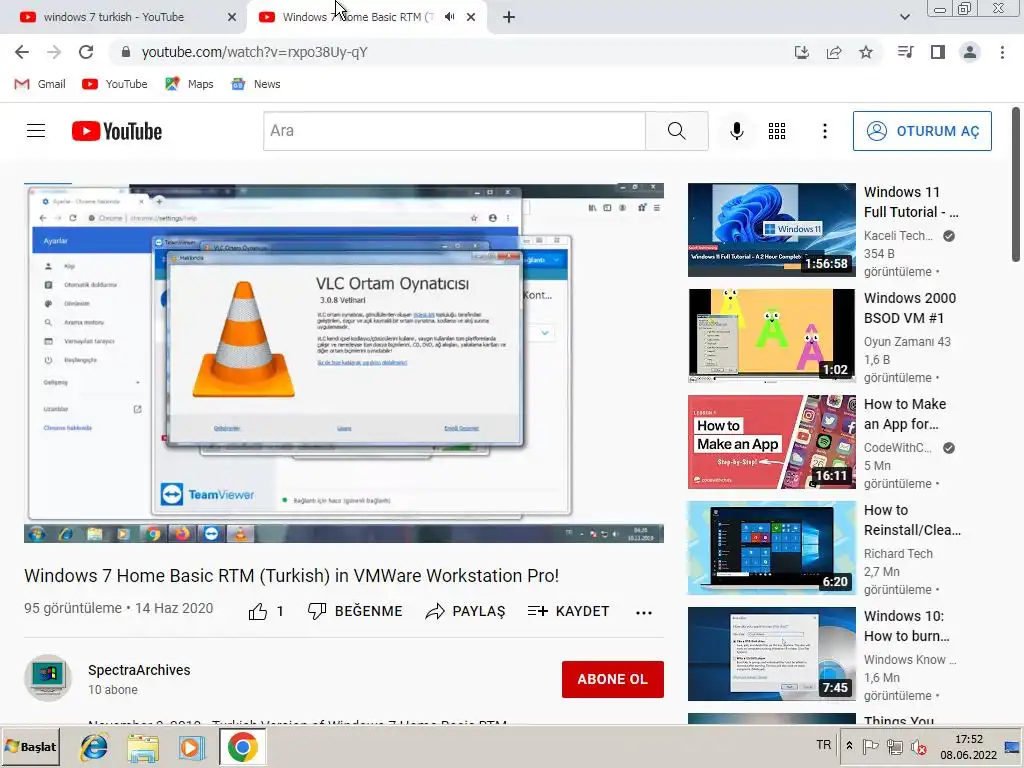
Task: Open Windows Explorer folder in taskbar
Action: pos(143,747)
